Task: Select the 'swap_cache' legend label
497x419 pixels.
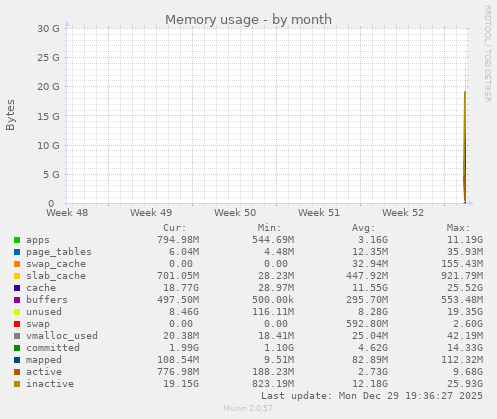Action: click(56, 264)
